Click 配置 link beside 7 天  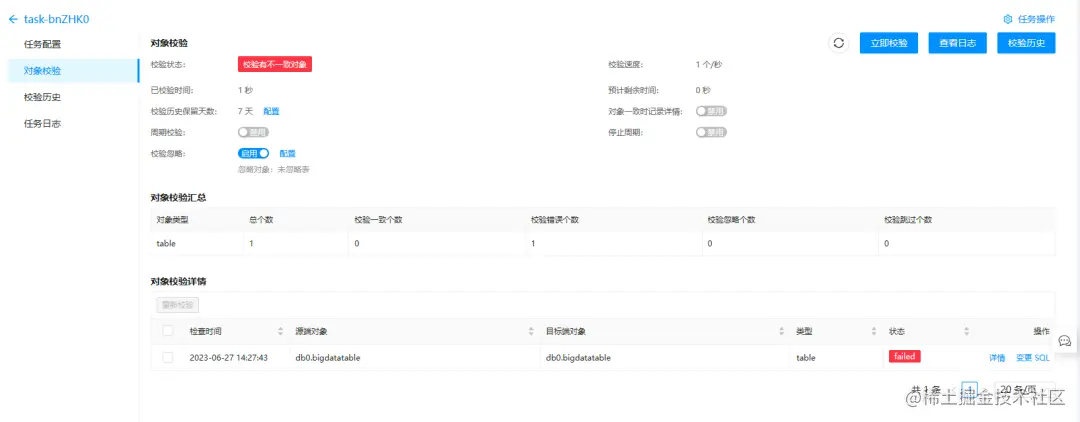(x=271, y=112)
